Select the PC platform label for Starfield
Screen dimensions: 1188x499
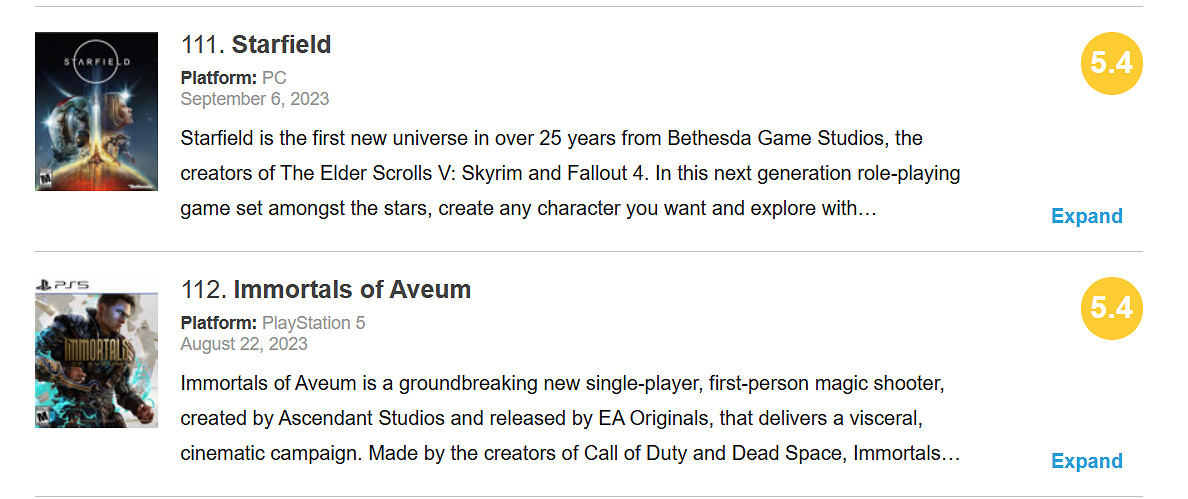coord(274,78)
